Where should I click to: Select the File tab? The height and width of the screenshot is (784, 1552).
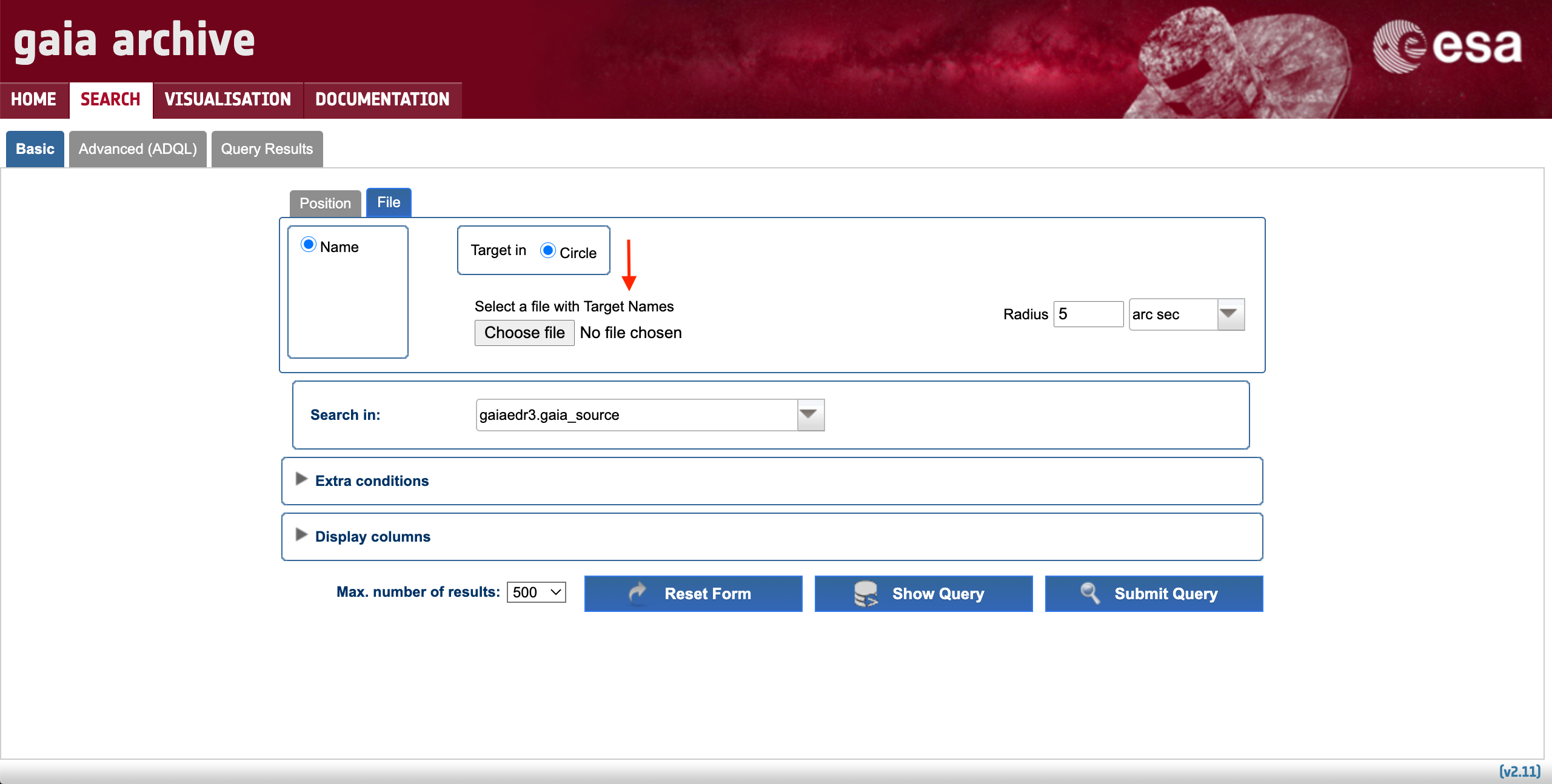389,202
